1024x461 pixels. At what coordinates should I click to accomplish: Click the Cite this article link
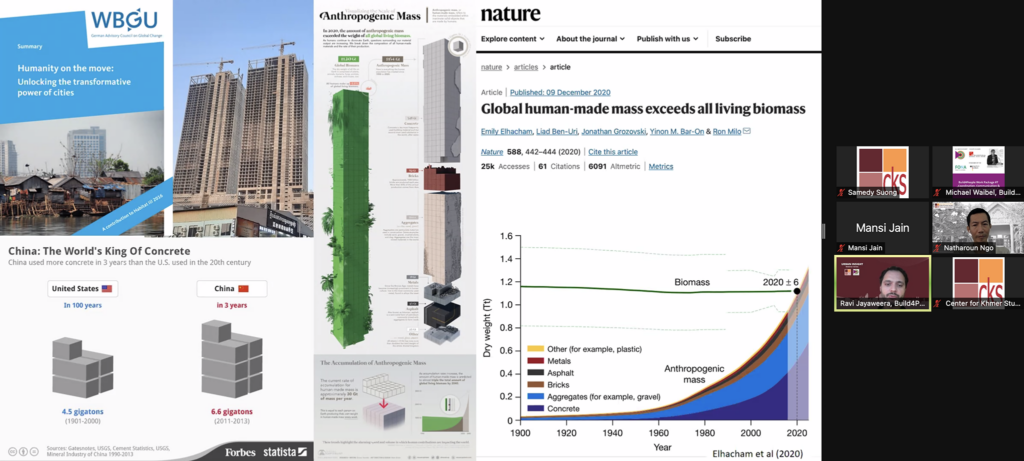coord(613,151)
